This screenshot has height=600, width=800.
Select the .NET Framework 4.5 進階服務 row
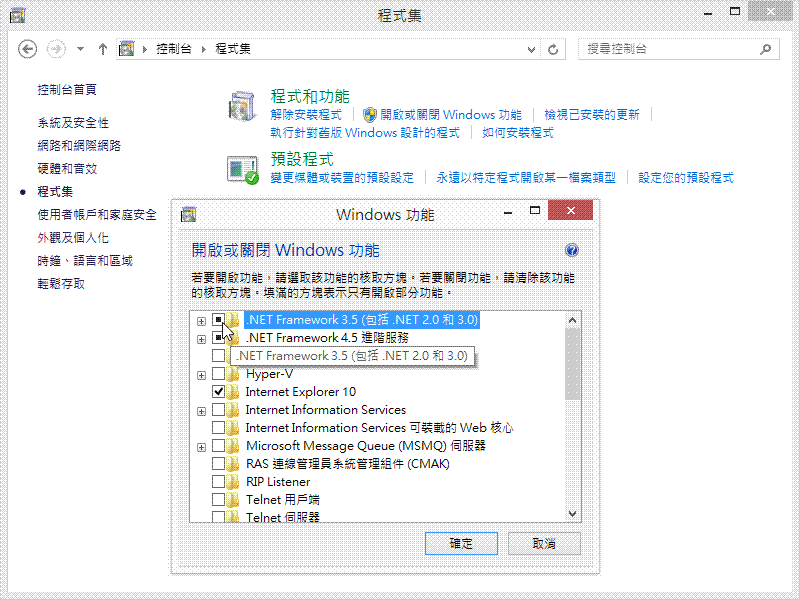tap(327, 338)
